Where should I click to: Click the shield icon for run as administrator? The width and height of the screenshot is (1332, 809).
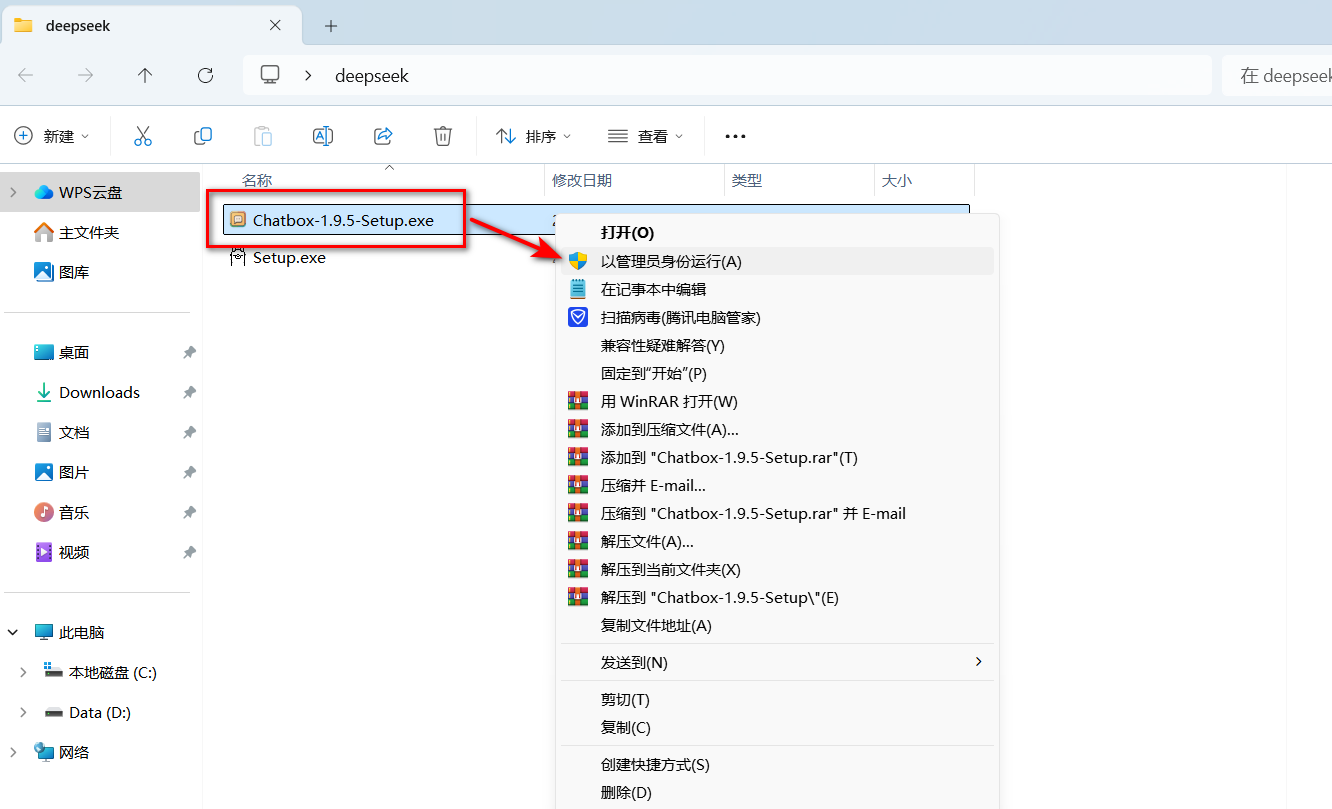pyautogui.click(x=578, y=261)
